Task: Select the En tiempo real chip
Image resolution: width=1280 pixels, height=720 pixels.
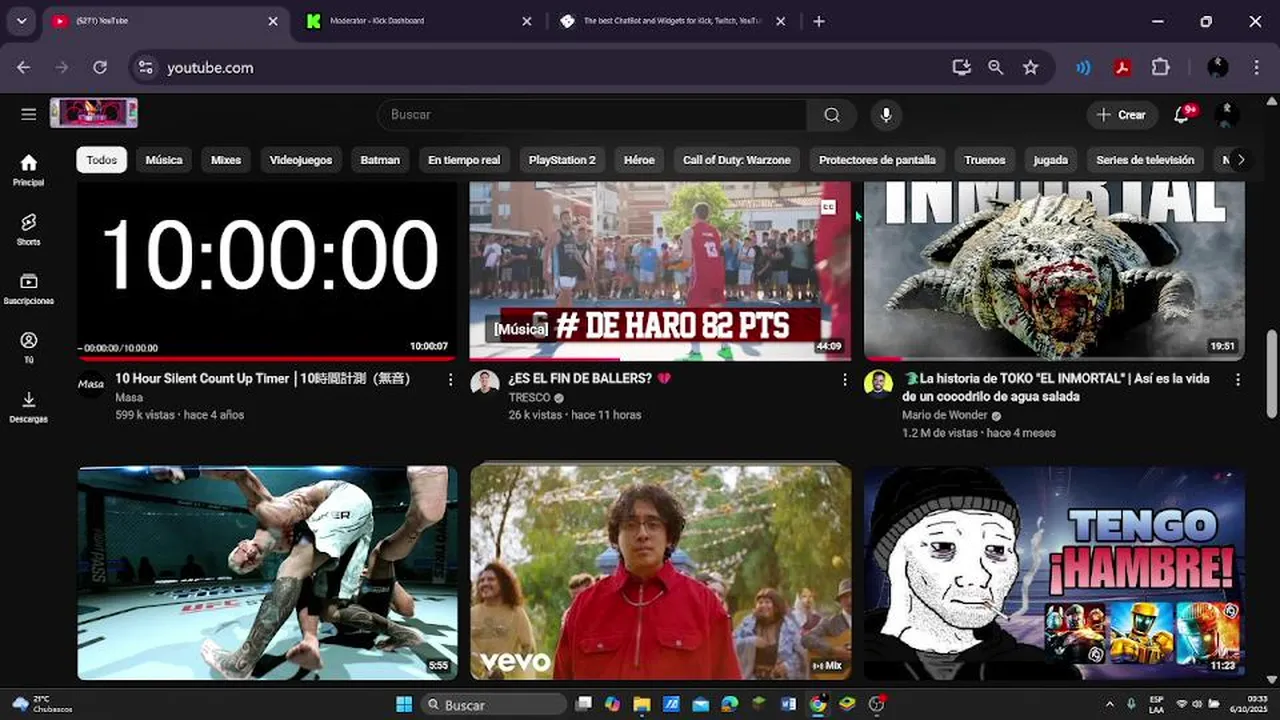Action: coord(464,160)
